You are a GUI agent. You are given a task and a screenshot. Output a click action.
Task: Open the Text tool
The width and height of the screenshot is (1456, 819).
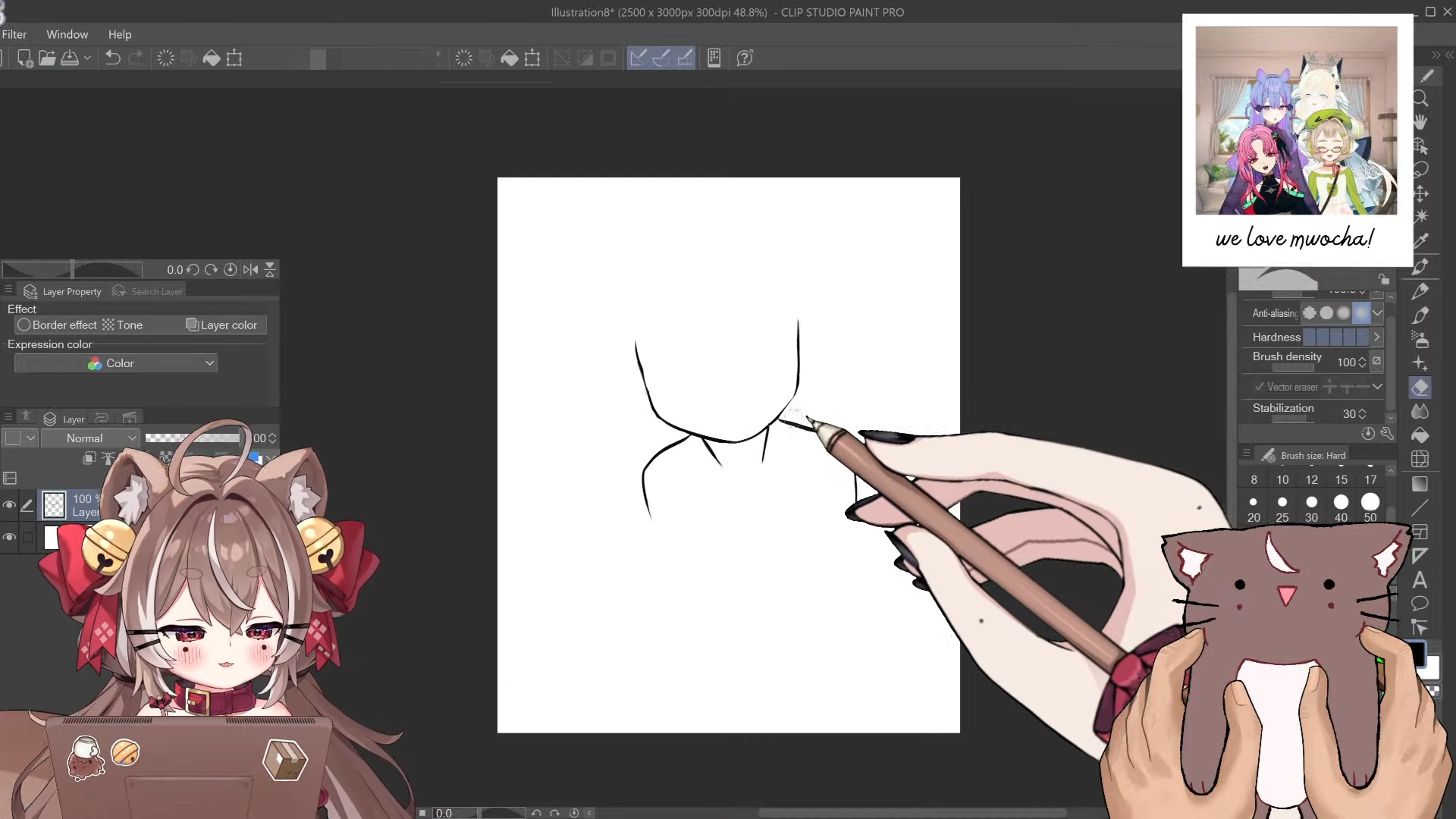[x=1420, y=580]
